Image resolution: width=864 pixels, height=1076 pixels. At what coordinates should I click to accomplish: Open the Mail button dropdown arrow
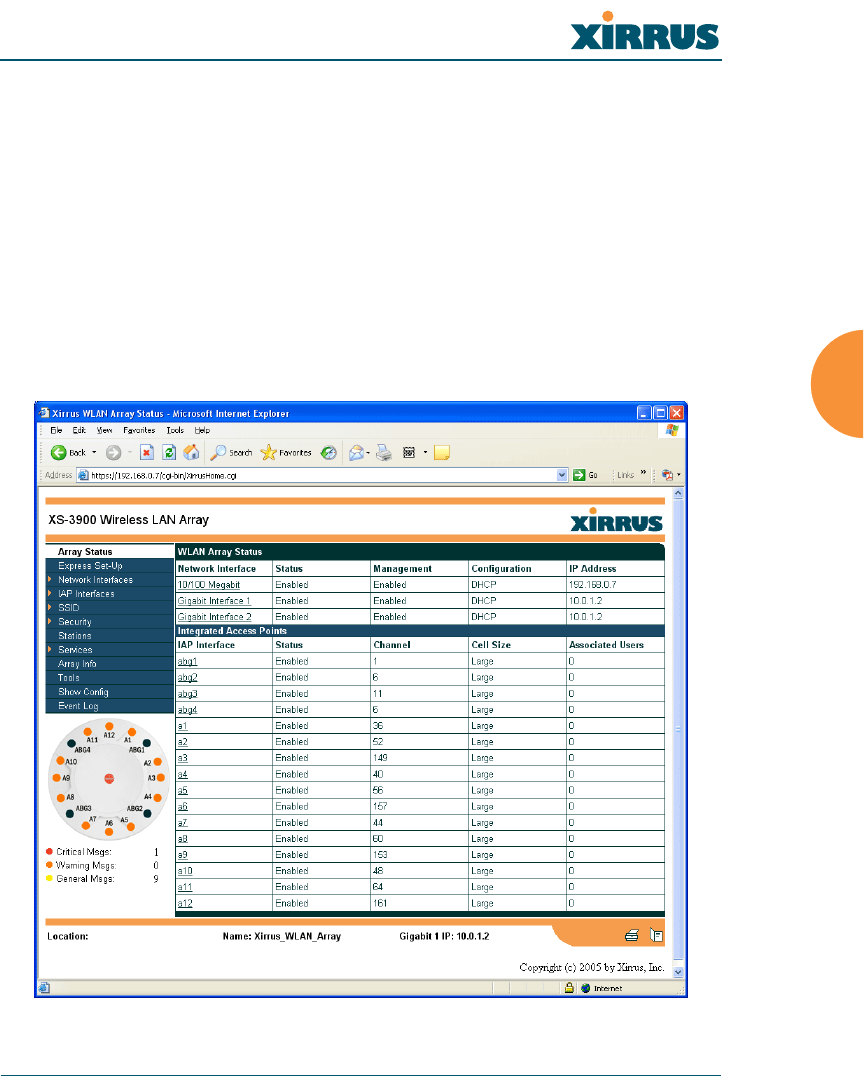(369, 452)
